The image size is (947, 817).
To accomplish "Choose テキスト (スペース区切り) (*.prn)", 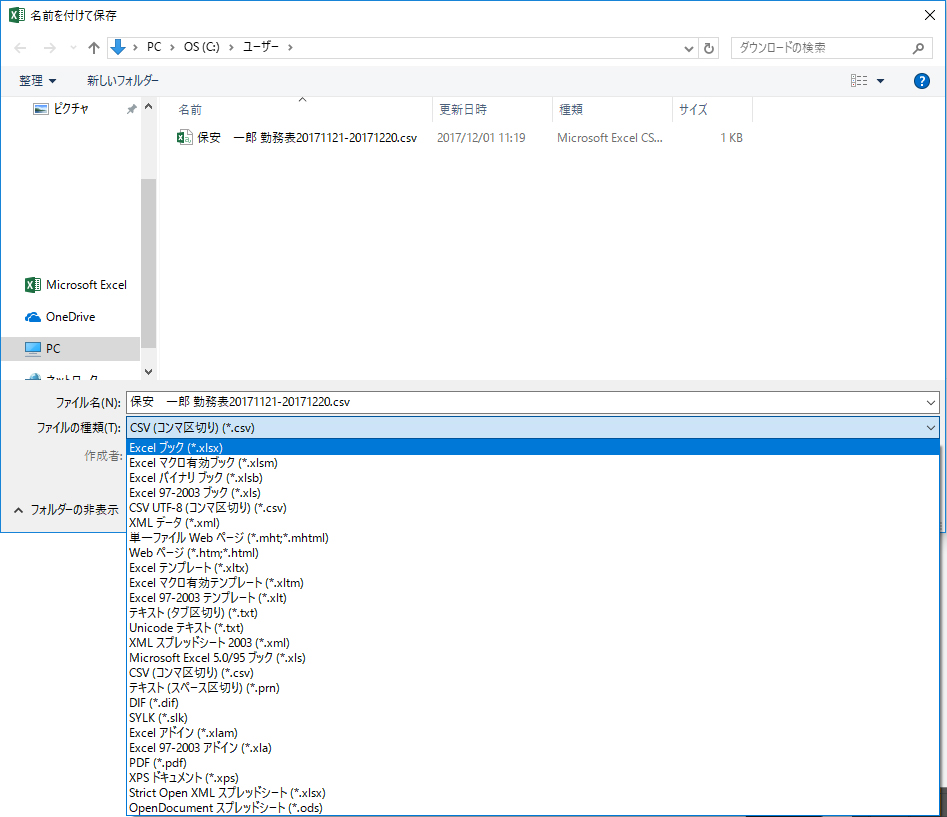I will point(533,688).
